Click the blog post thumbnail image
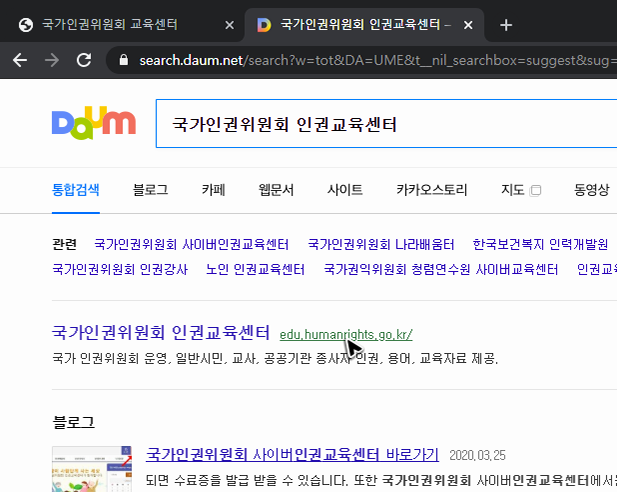This screenshot has width=617, height=492. click(x=92, y=469)
